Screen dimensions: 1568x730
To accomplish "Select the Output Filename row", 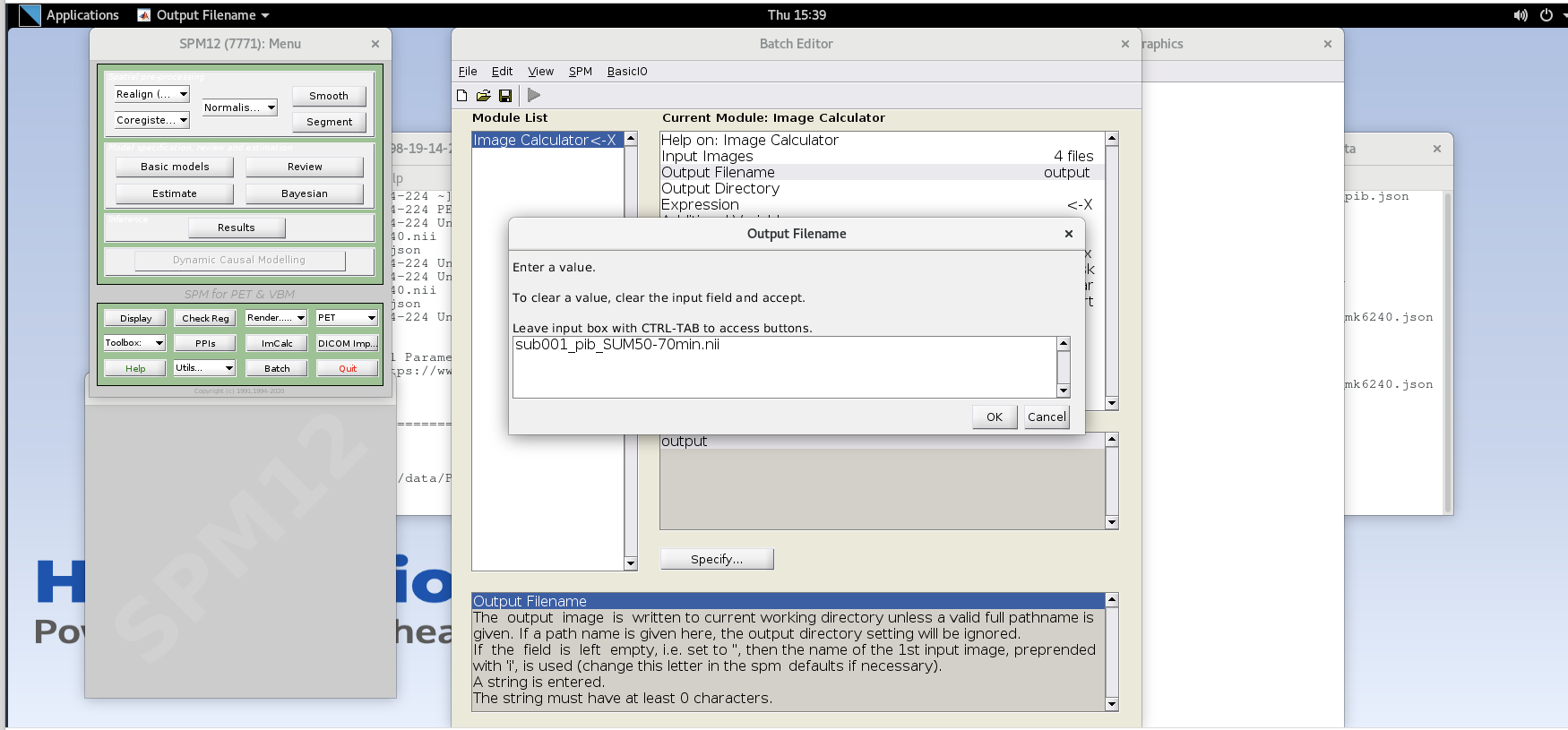I will pyautogui.click(x=882, y=172).
